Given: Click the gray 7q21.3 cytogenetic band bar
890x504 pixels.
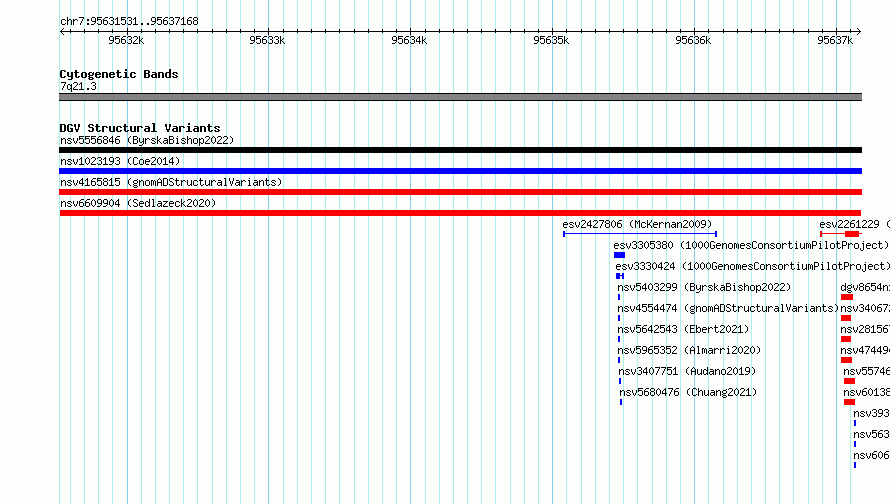Looking at the screenshot, I should [460, 97].
